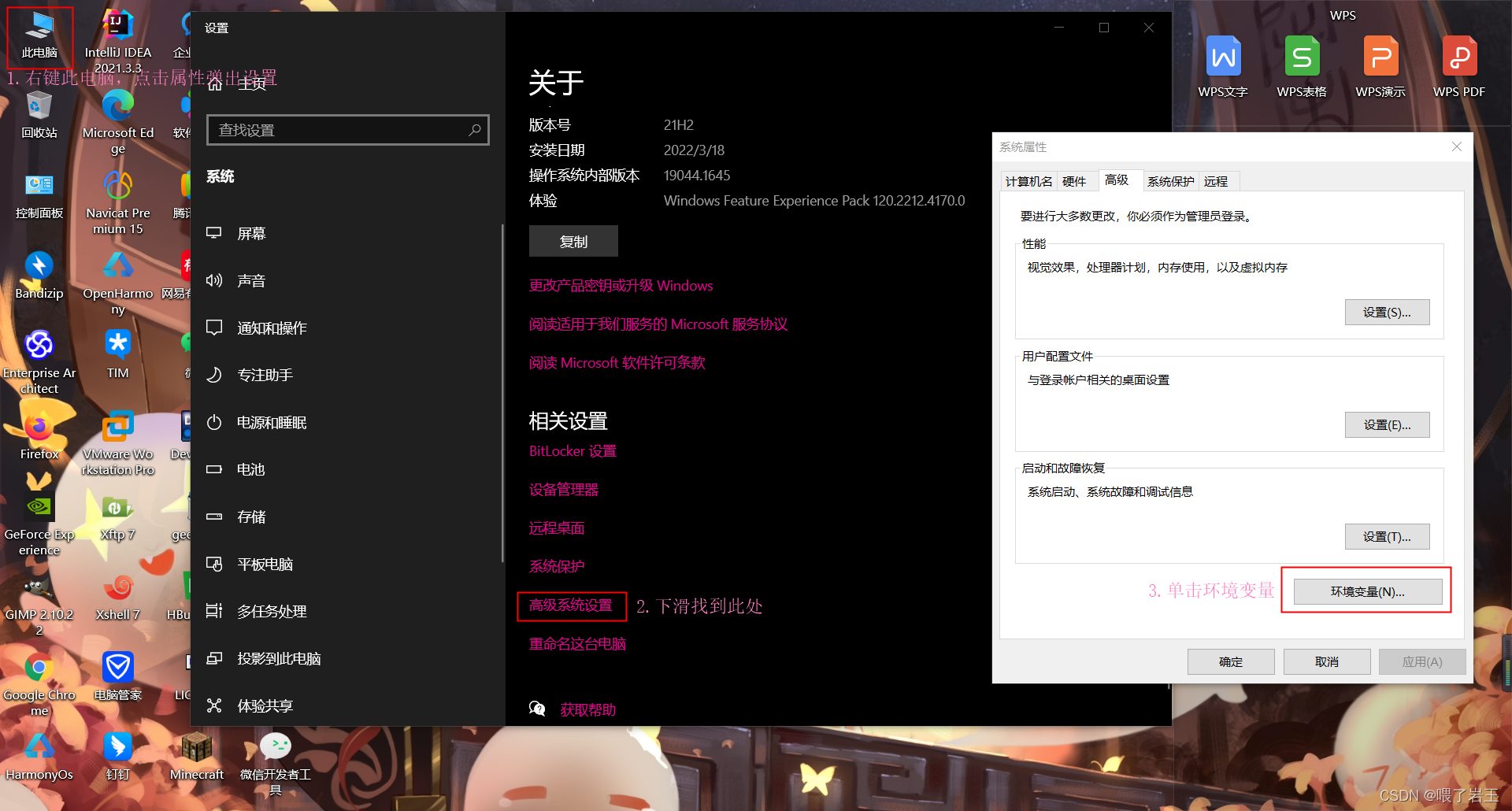Click 重命名这台电脑 link

[x=577, y=644]
